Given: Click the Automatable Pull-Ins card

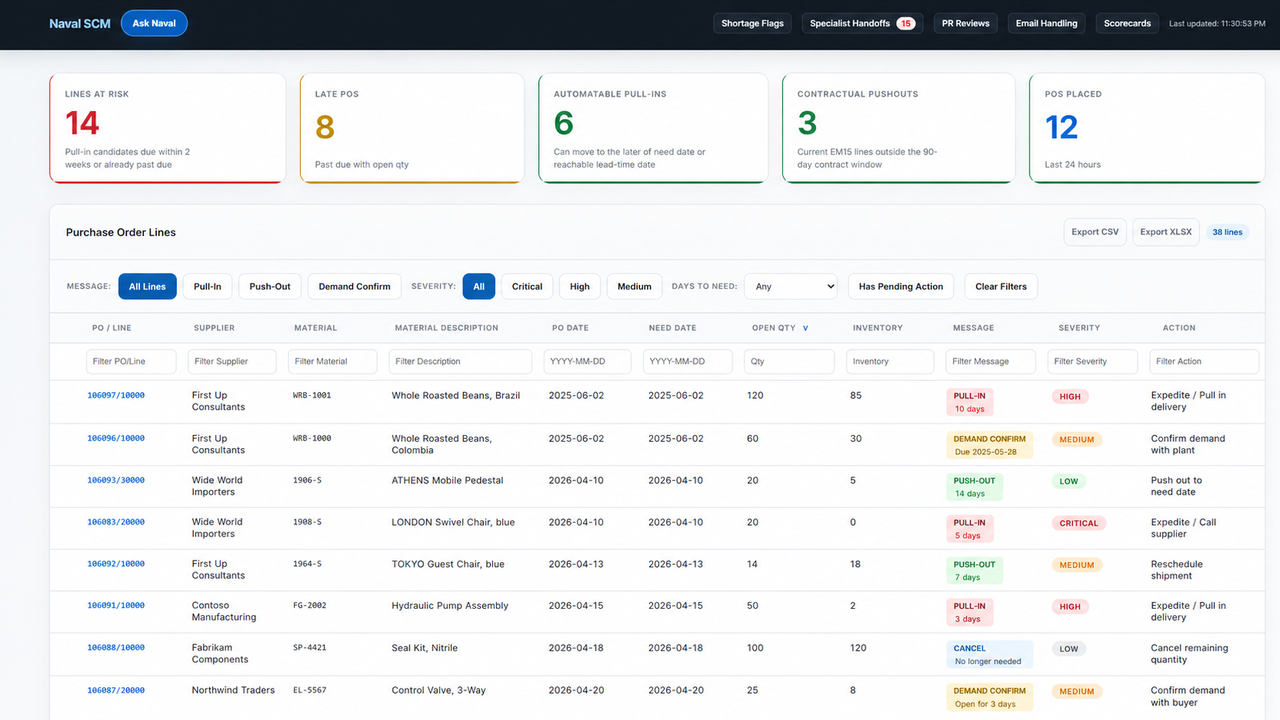Looking at the screenshot, I should [654, 128].
